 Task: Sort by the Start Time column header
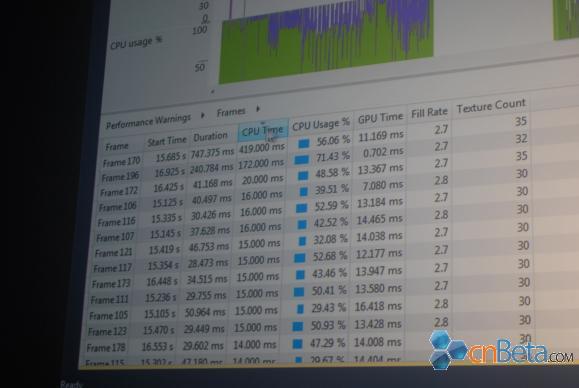coord(167,140)
